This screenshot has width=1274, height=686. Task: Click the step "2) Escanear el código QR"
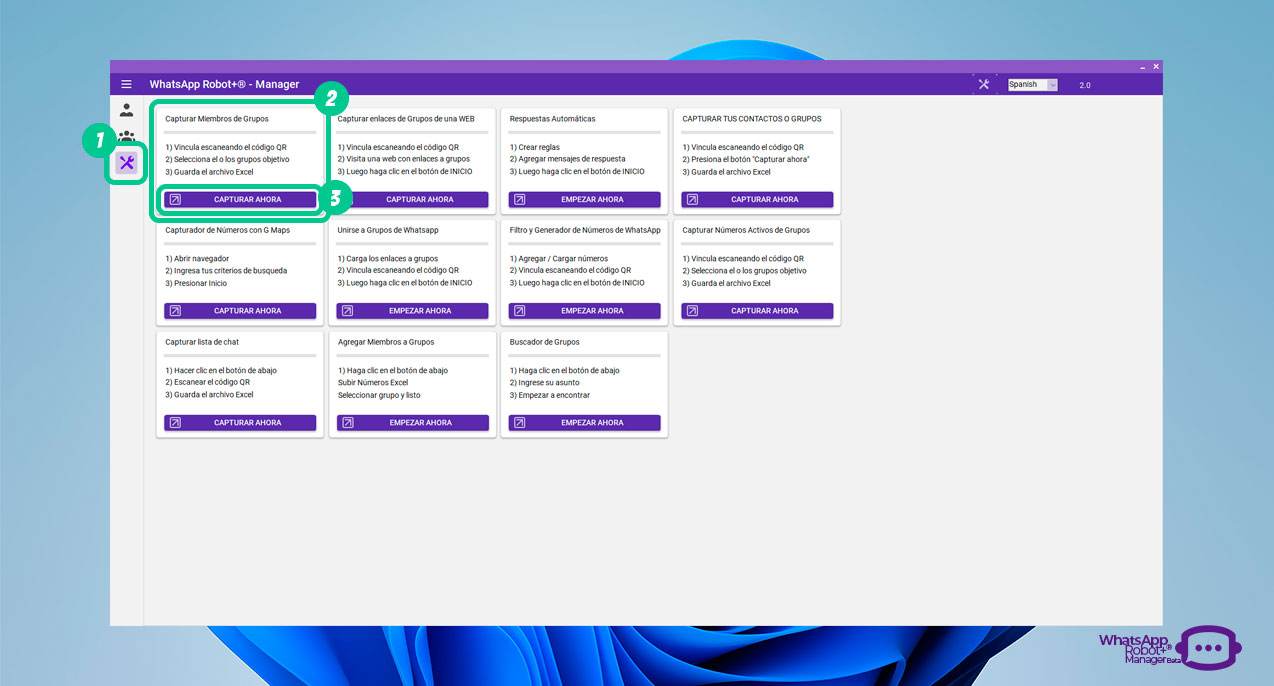click(x=208, y=382)
